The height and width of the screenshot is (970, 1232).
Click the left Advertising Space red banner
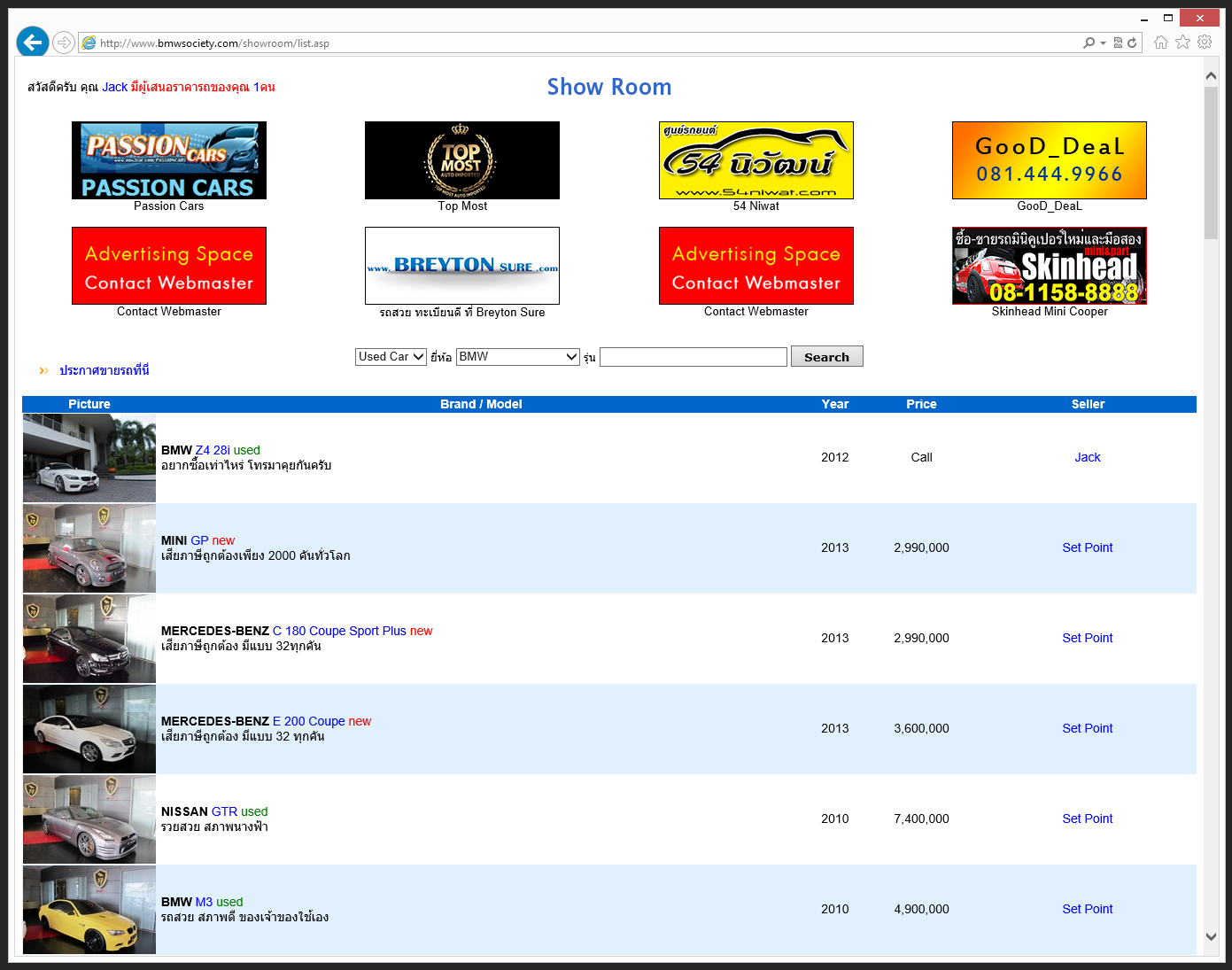coord(169,266)
